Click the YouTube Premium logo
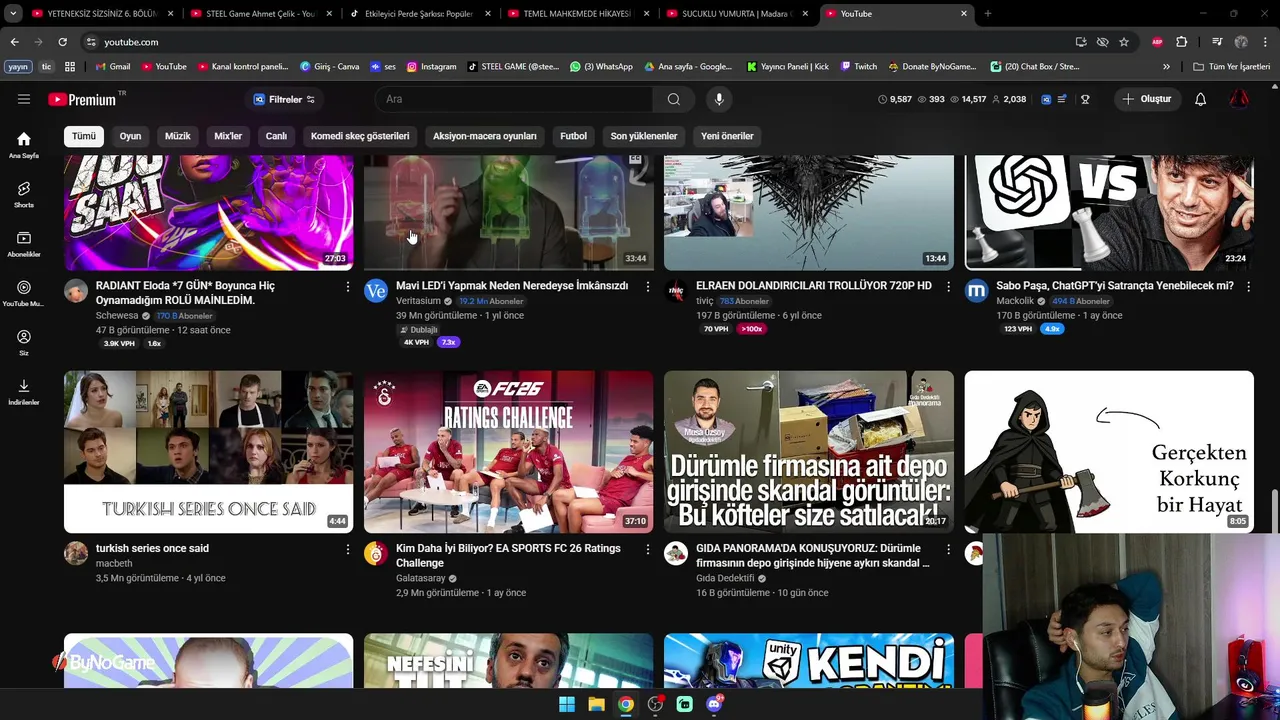 pyautogui.click(x=82, y=99)
